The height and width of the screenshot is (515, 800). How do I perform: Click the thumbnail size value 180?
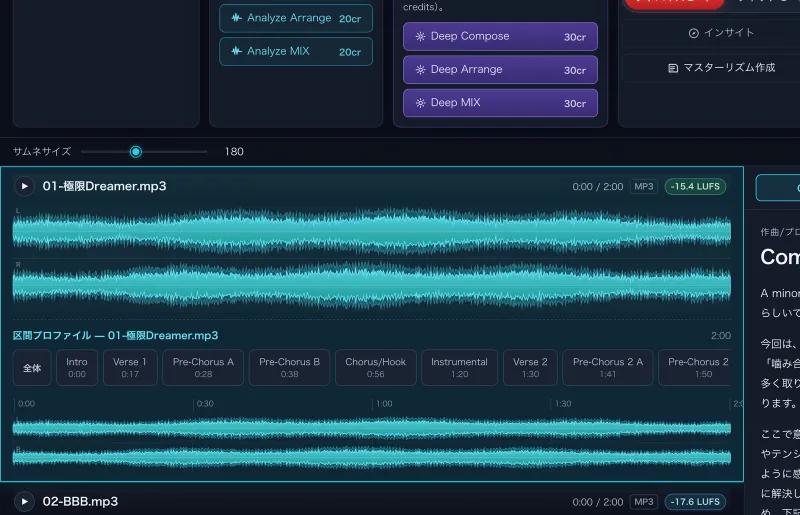click(x=234, y=152)
